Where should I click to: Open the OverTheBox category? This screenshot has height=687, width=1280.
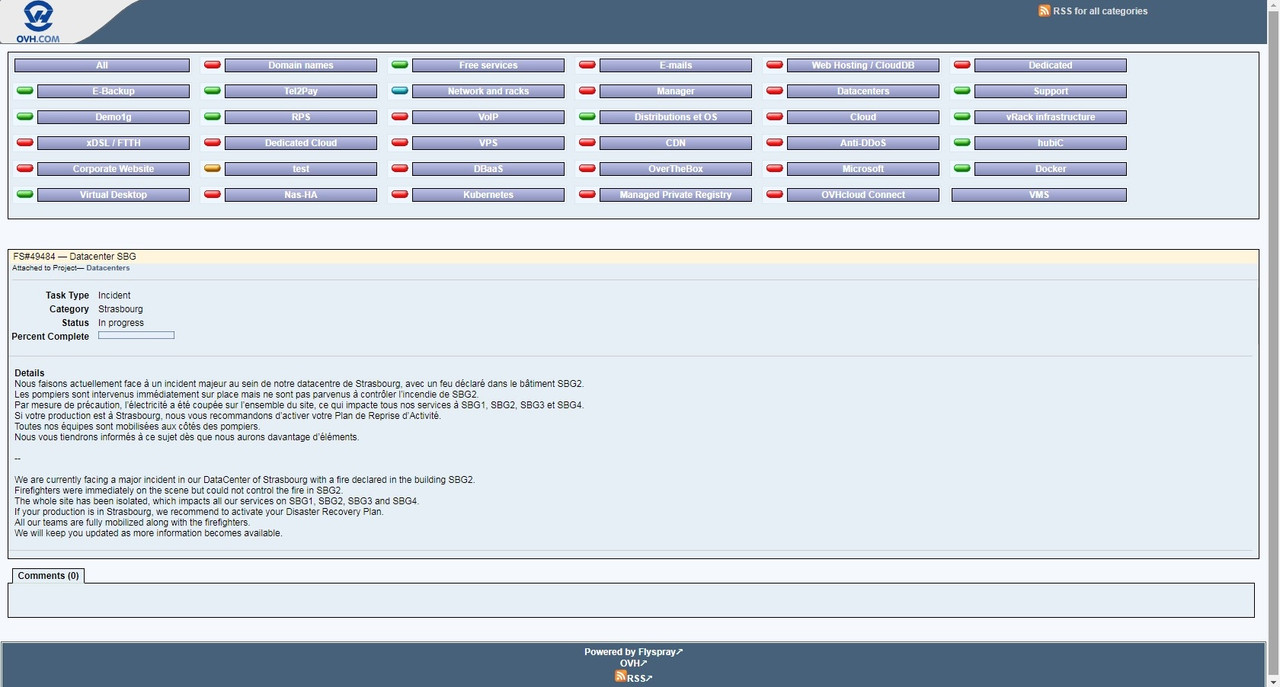coord(676,169)
